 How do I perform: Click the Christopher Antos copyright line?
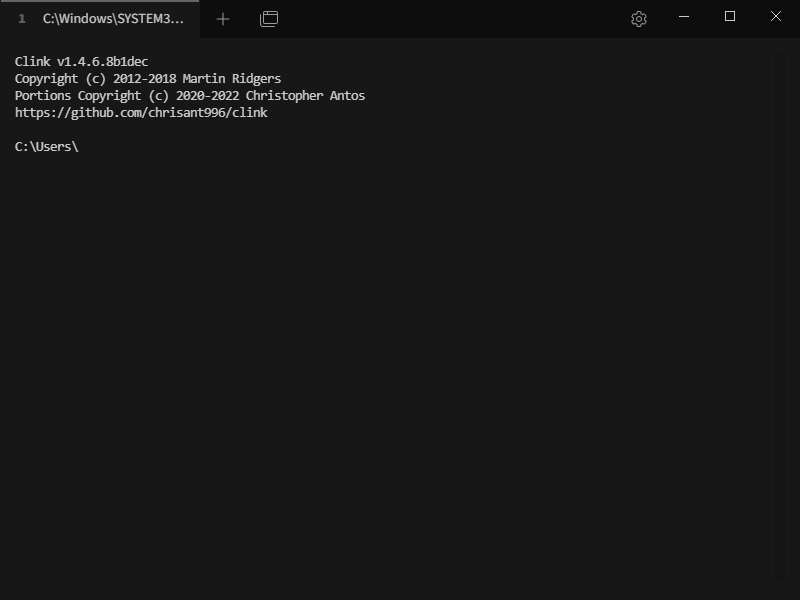pyautogui.click(x=189, y=95)
